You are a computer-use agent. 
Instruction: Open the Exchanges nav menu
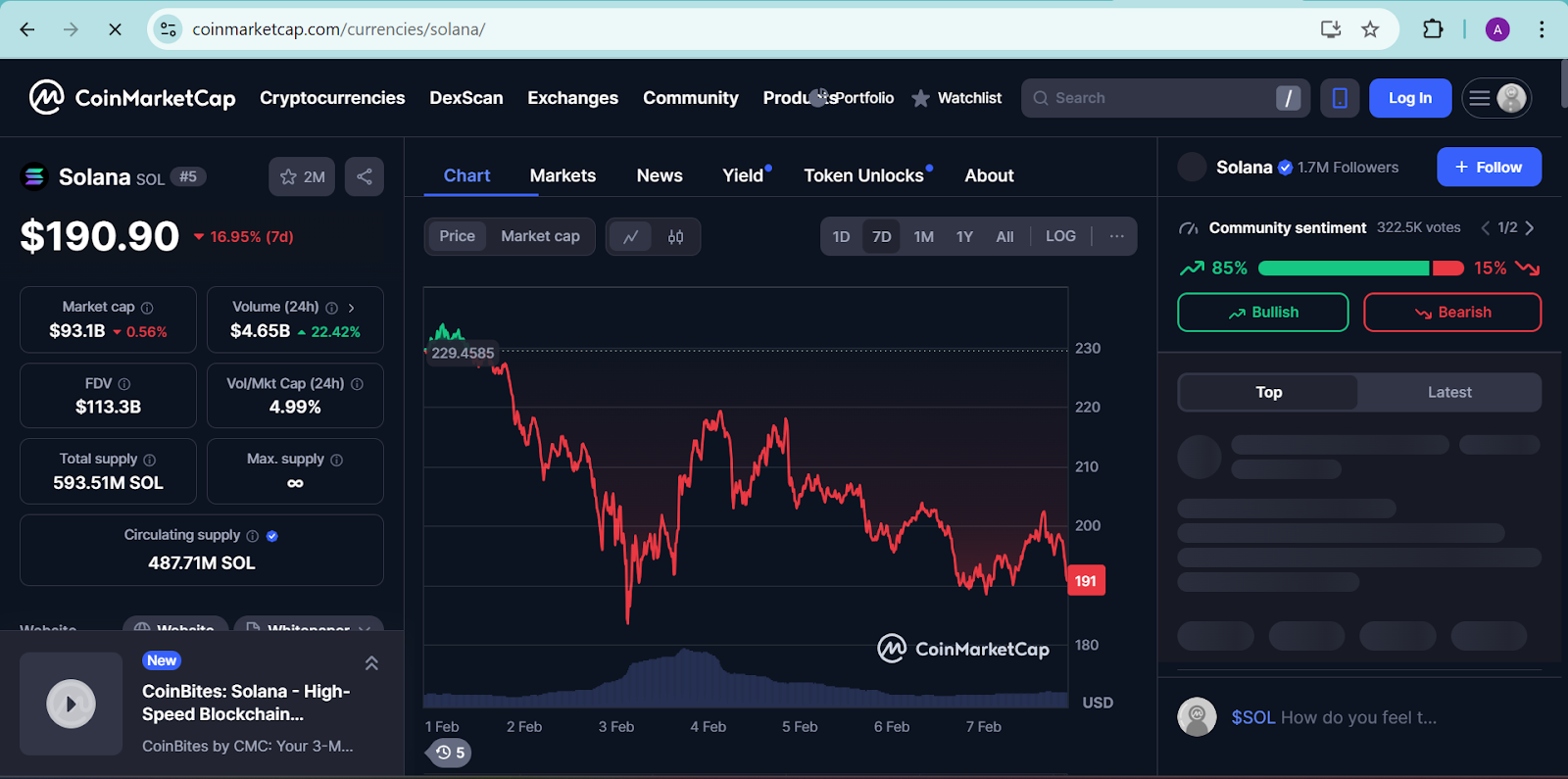pos(572,98)
